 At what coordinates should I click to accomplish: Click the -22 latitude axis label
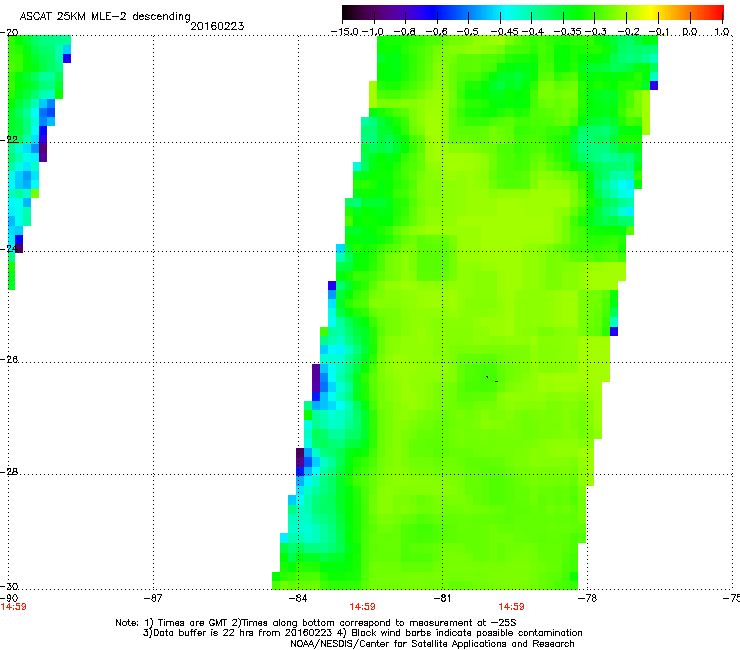pyautogui.click(x=10, y=140)
